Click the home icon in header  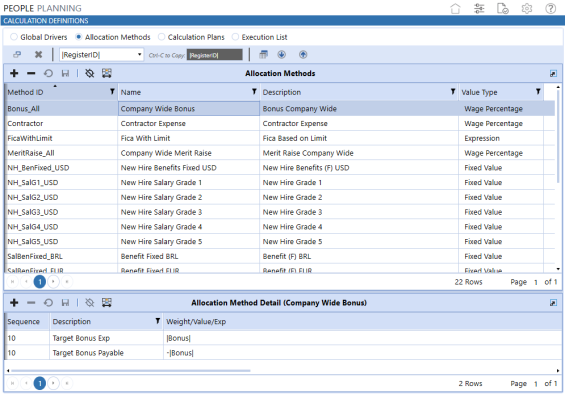[x=455, y=8]
